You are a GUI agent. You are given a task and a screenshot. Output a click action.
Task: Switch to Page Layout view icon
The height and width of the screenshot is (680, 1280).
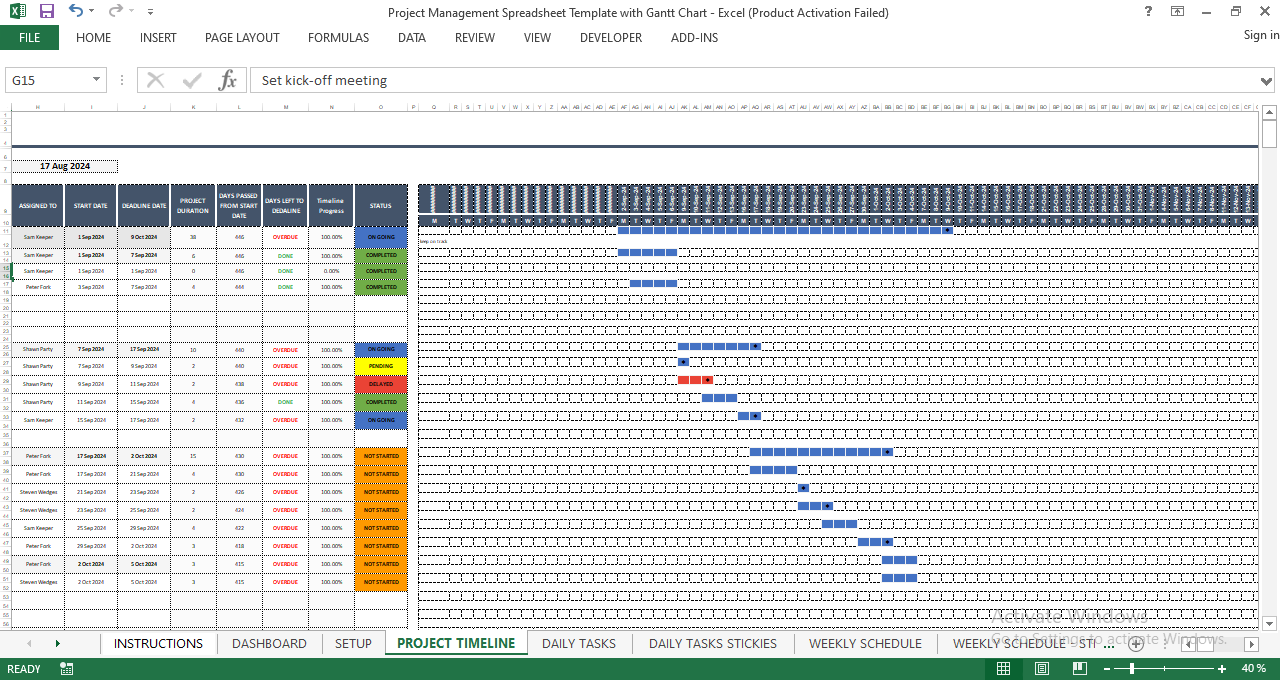click(x=1041, y=668)
